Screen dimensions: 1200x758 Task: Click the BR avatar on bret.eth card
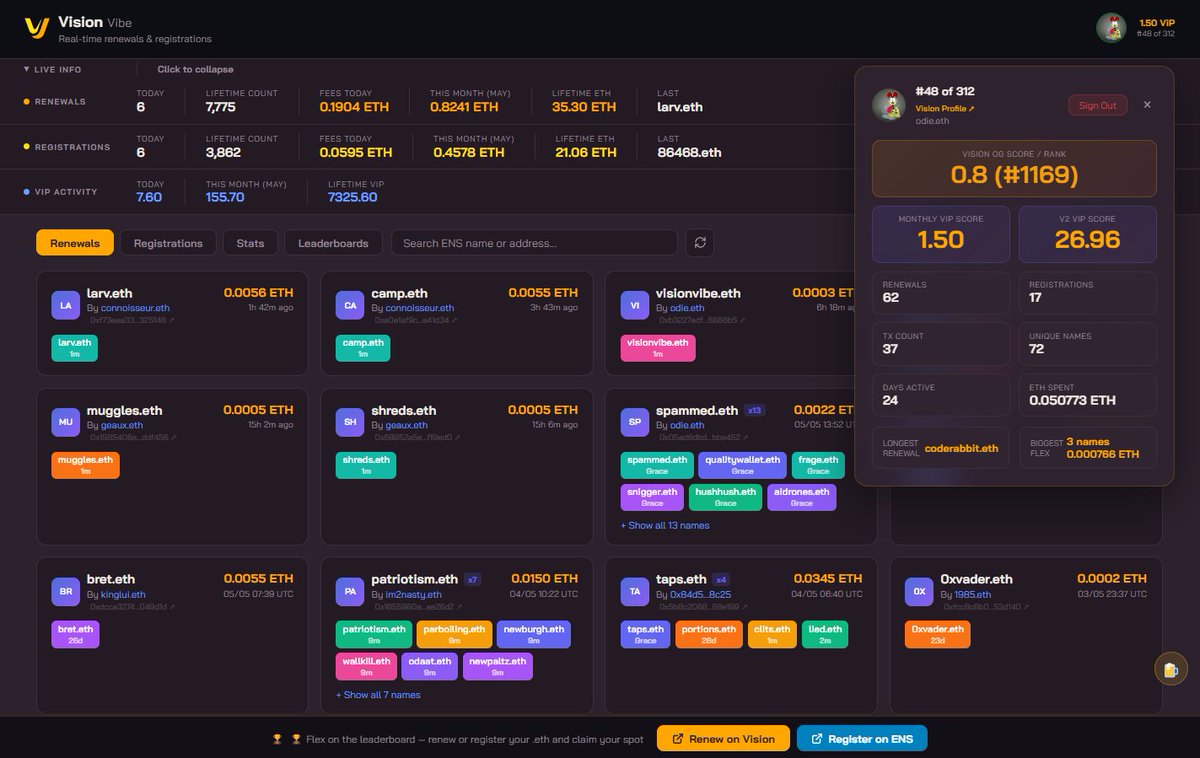pos(65,591)
